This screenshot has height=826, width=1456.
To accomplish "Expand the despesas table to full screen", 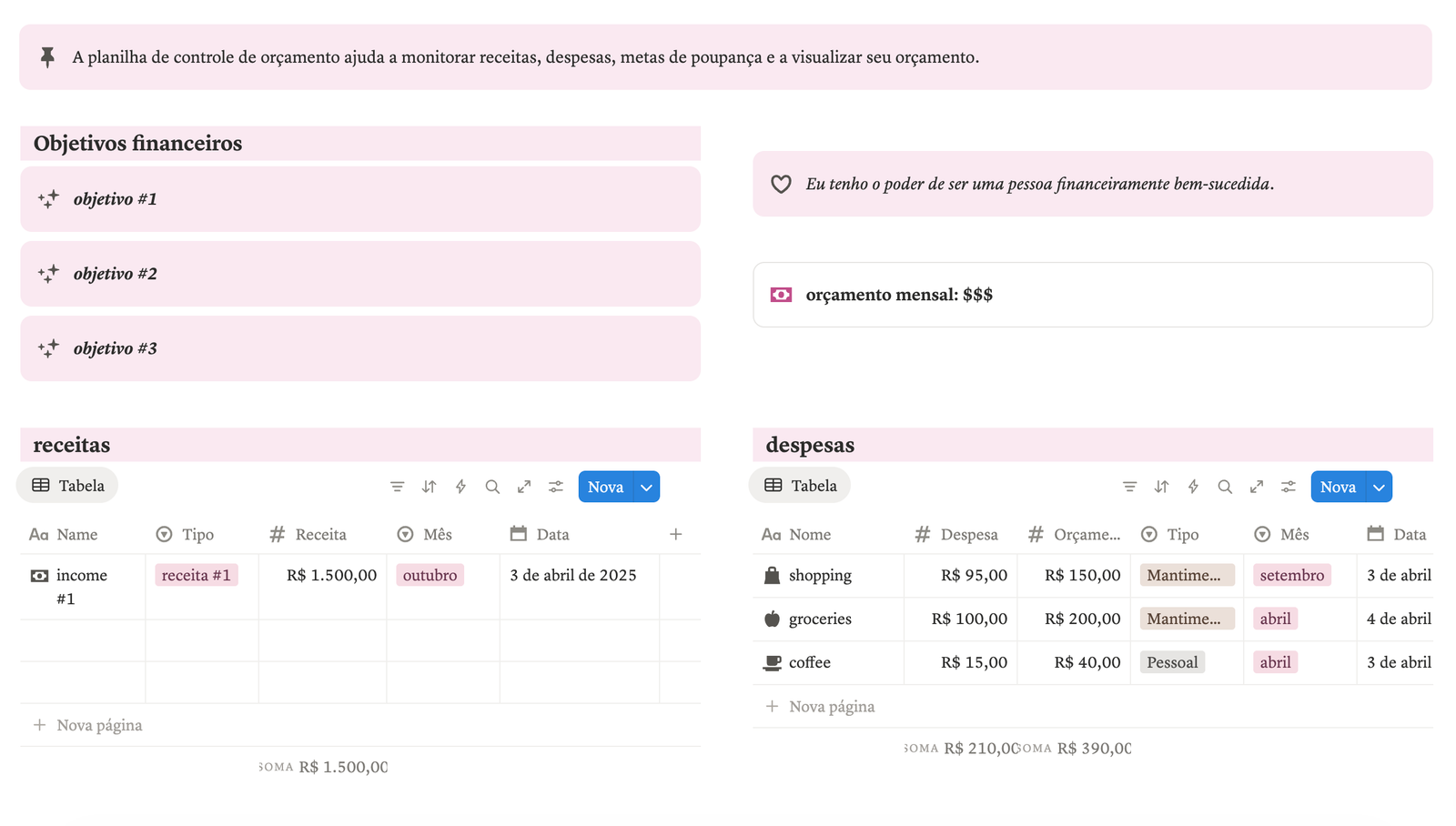I will coord(1257,487).
